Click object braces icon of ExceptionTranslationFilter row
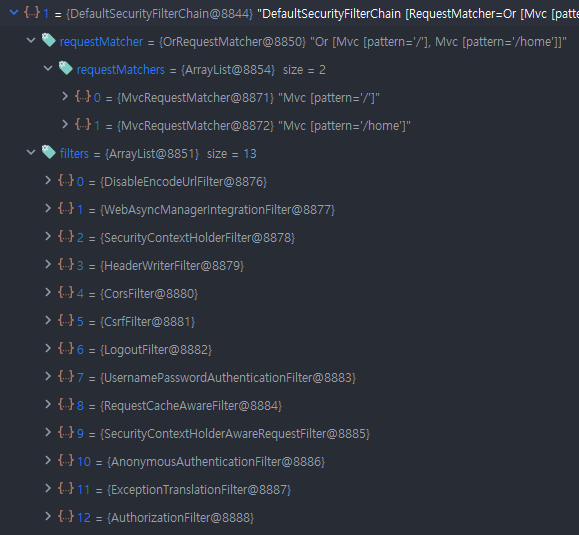 coord(66,488)
